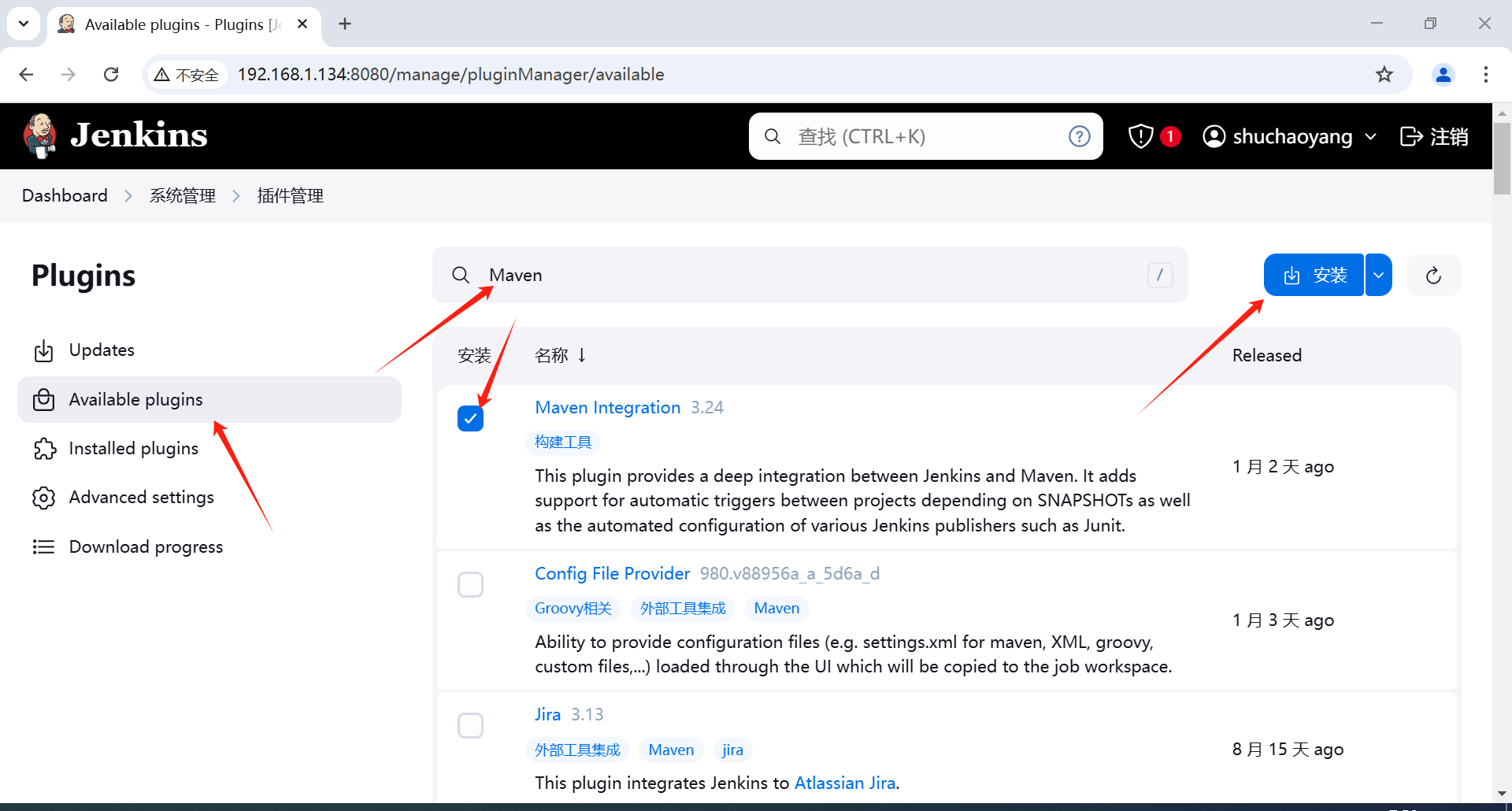Viewport: 1512px width, 811px height.
Task: Click the Jenkins butler logo icon
Action: tap(39, 135)
